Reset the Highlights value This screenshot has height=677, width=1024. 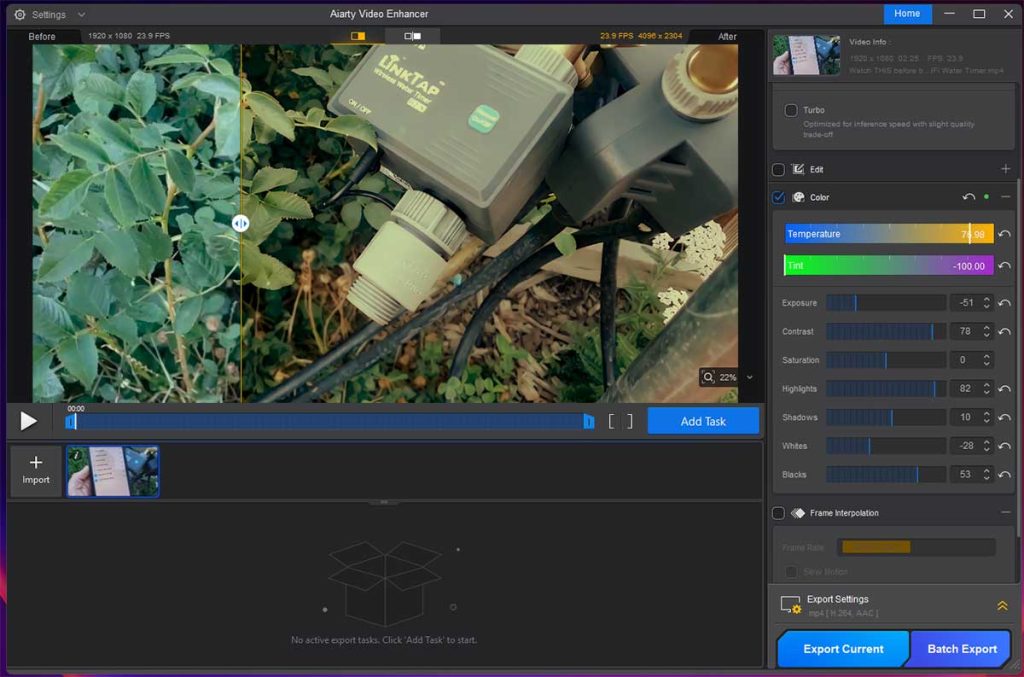point(1004,388)
